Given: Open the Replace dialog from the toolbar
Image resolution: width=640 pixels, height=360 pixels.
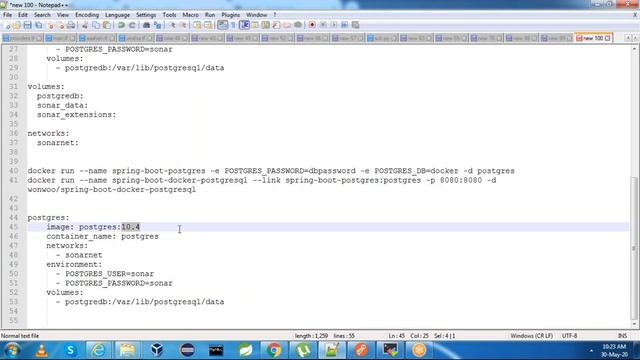Looking at the screenshot, I should tap(157, 25).
